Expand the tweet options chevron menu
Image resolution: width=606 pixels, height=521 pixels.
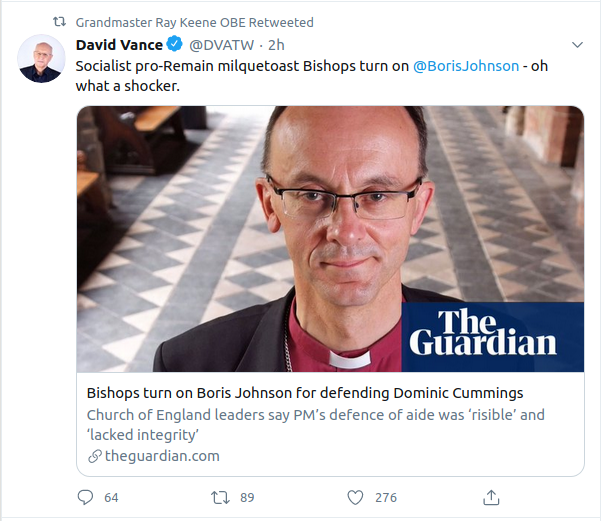(577, 45)
